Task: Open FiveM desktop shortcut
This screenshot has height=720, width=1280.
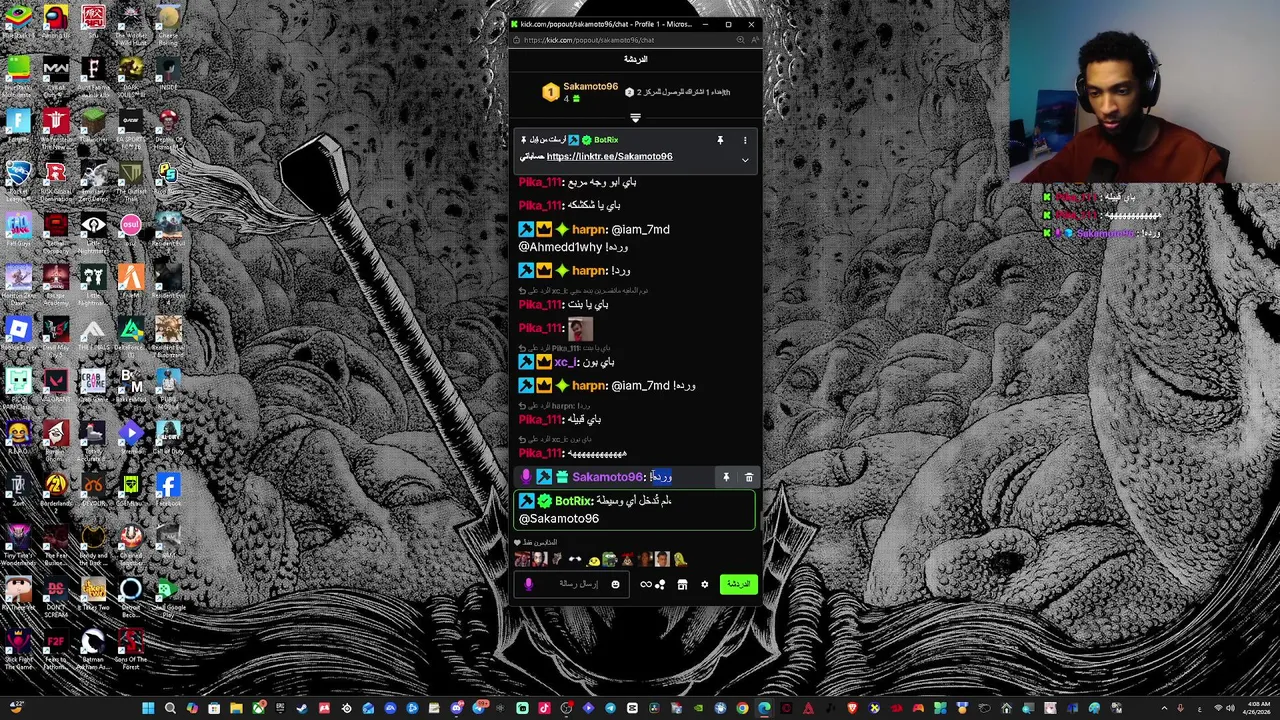Action: coord(131,282)
